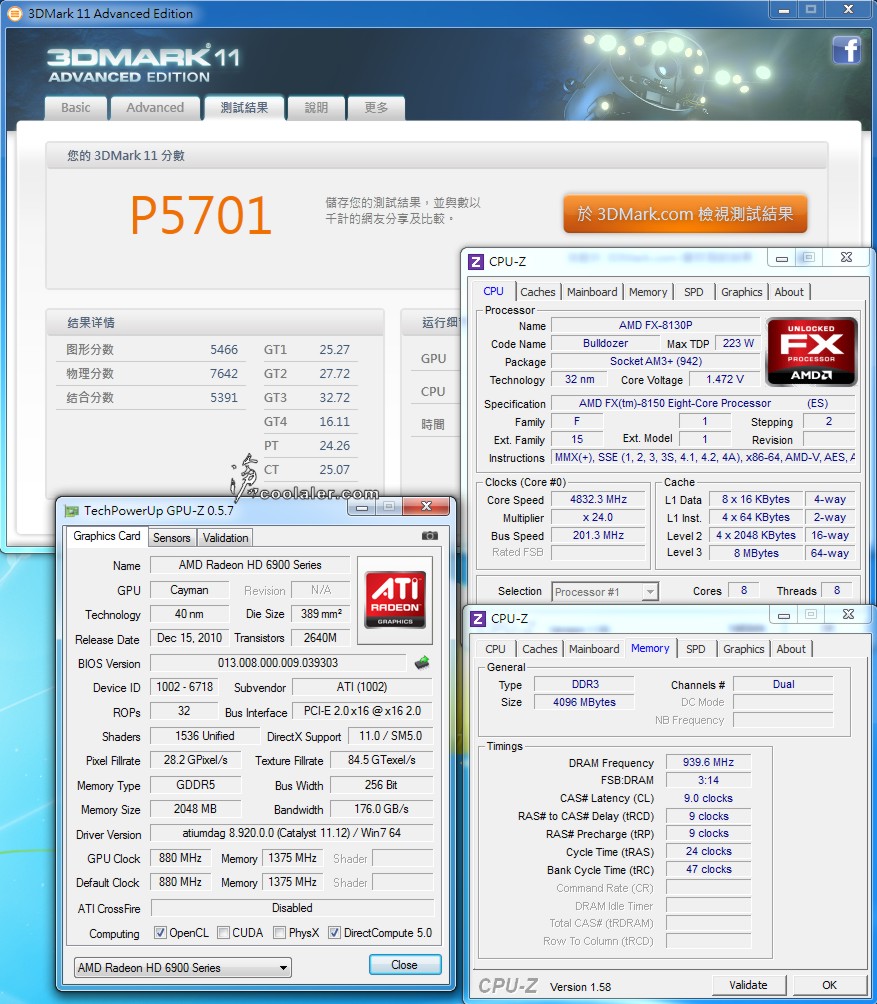Open About tab in lower CPU-Z window

[791, 649]
